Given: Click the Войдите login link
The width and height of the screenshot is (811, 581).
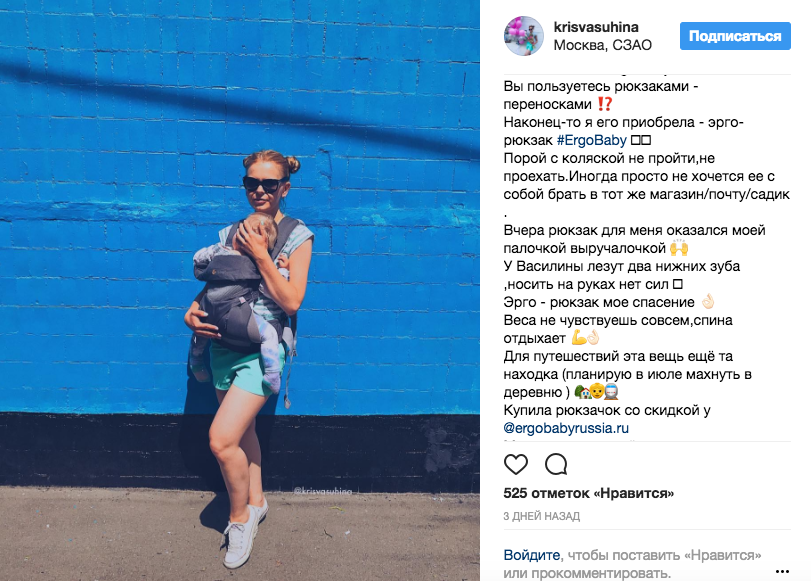Looking at the screenshot, I should click(x=532, y=555).
